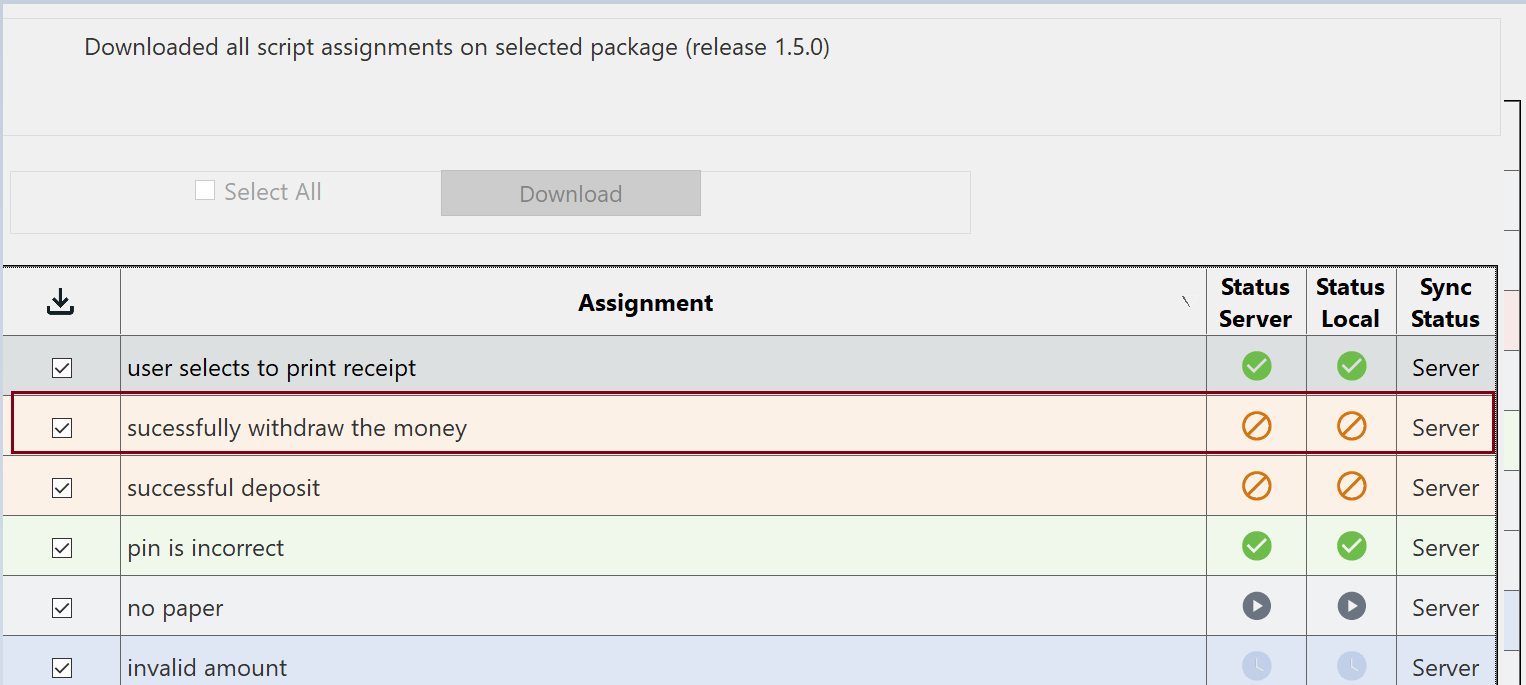Click Status Server blocked icon for withdraw money
The image size is (1526, 685).
[x=1256, y=427]
